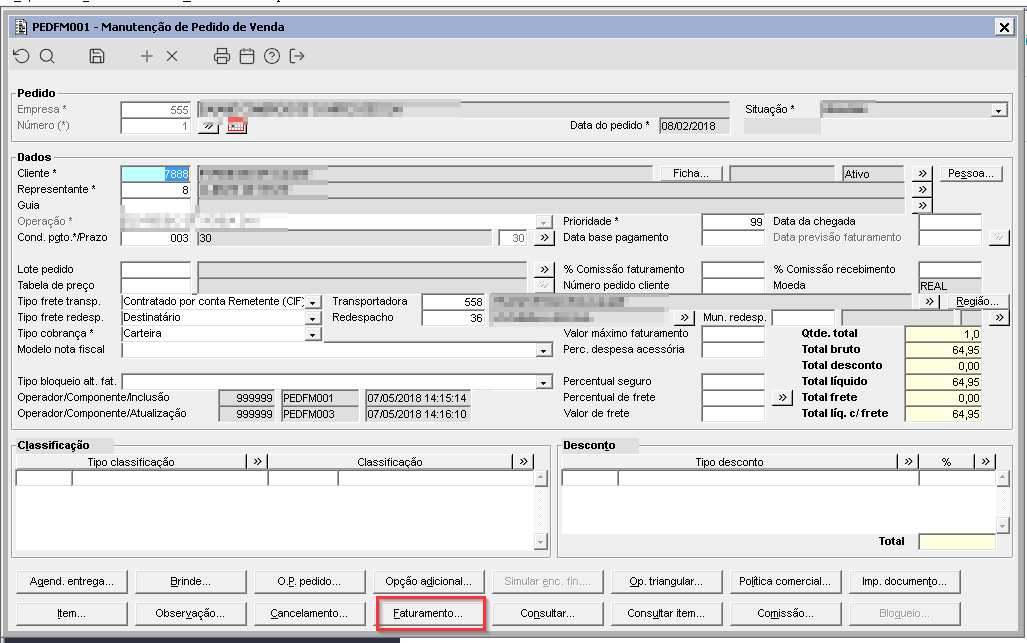Open Op. triangular... button
The height and width of the screenshot is (643, 1027).
coord(666,581)
